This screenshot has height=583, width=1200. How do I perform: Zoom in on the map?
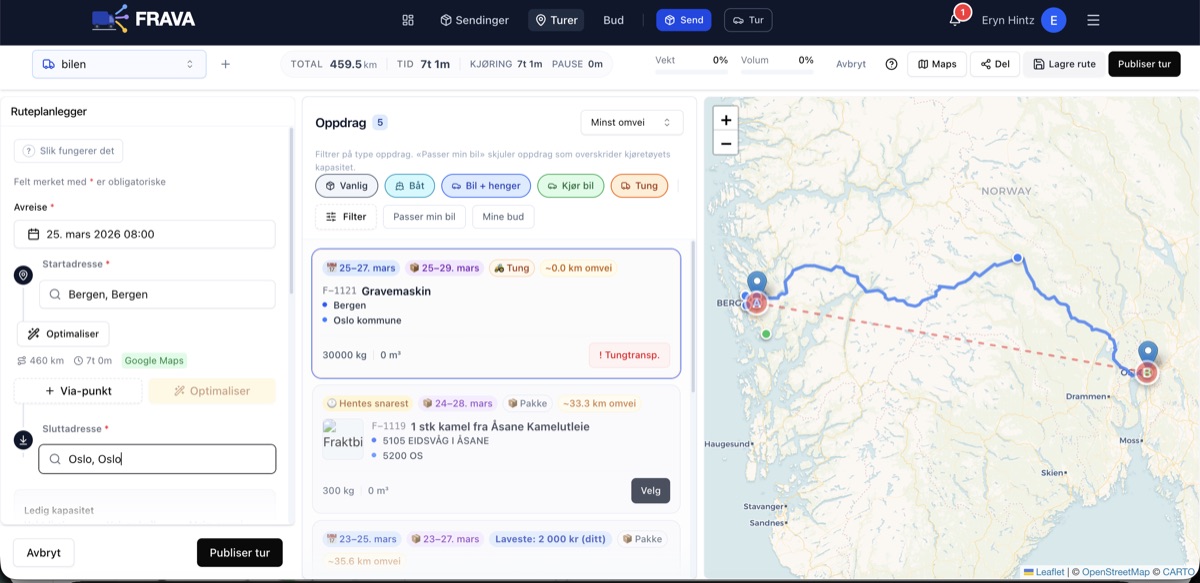click(x=726, y=120)
